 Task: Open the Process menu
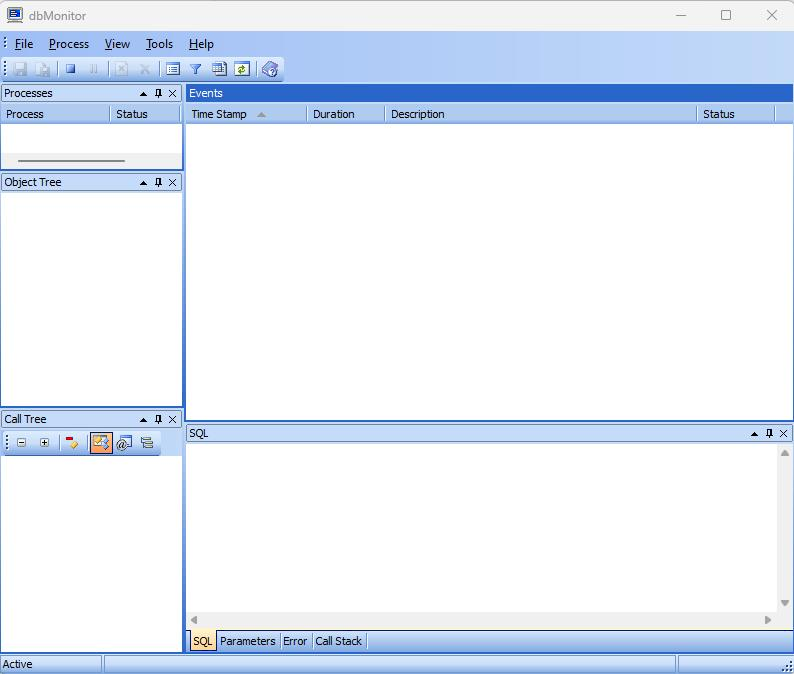[69, 44]
